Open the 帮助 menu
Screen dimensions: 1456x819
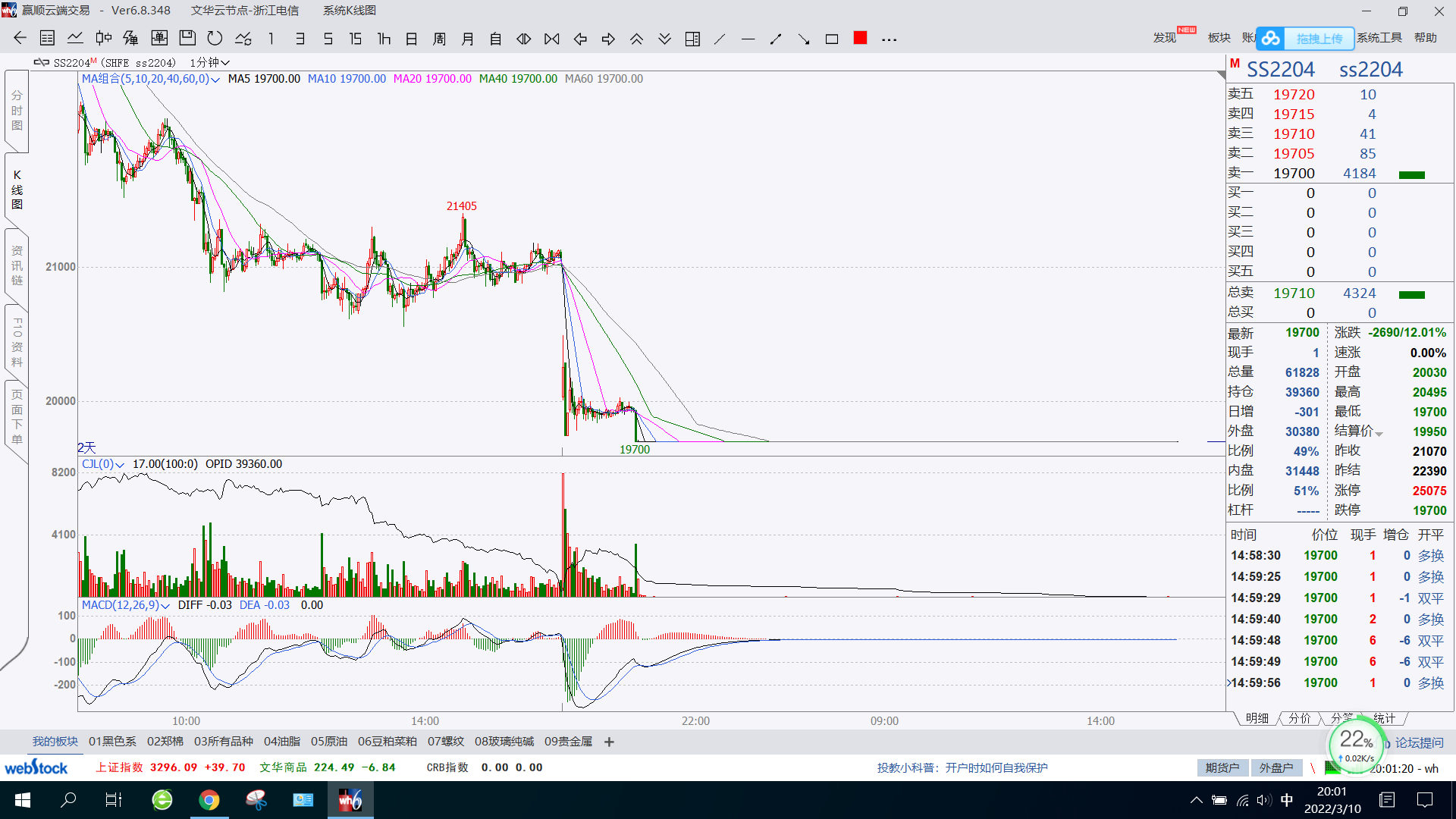1426,38
